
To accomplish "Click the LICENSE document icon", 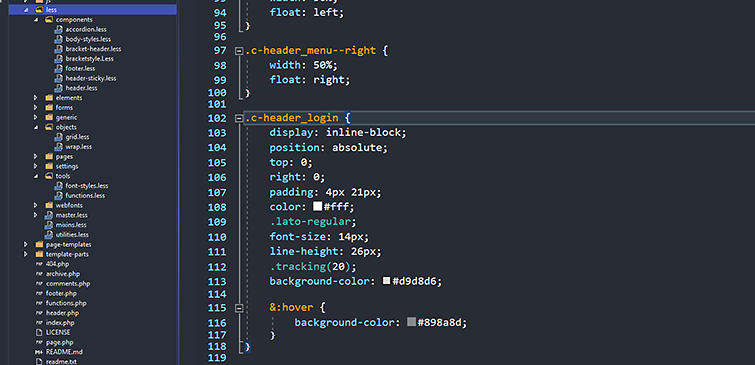I will point(39,332).
